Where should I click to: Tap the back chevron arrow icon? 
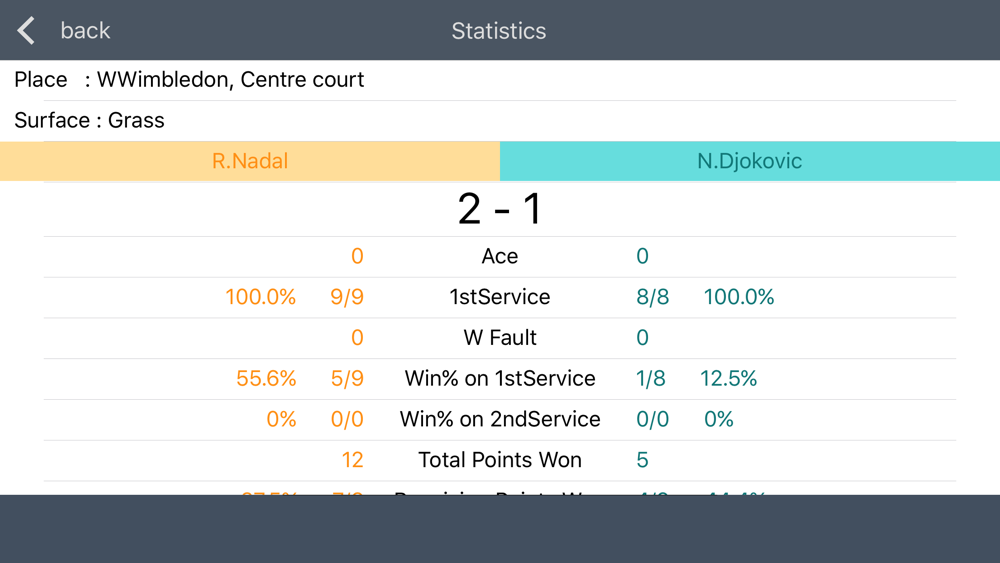click(x=26, y=31)
